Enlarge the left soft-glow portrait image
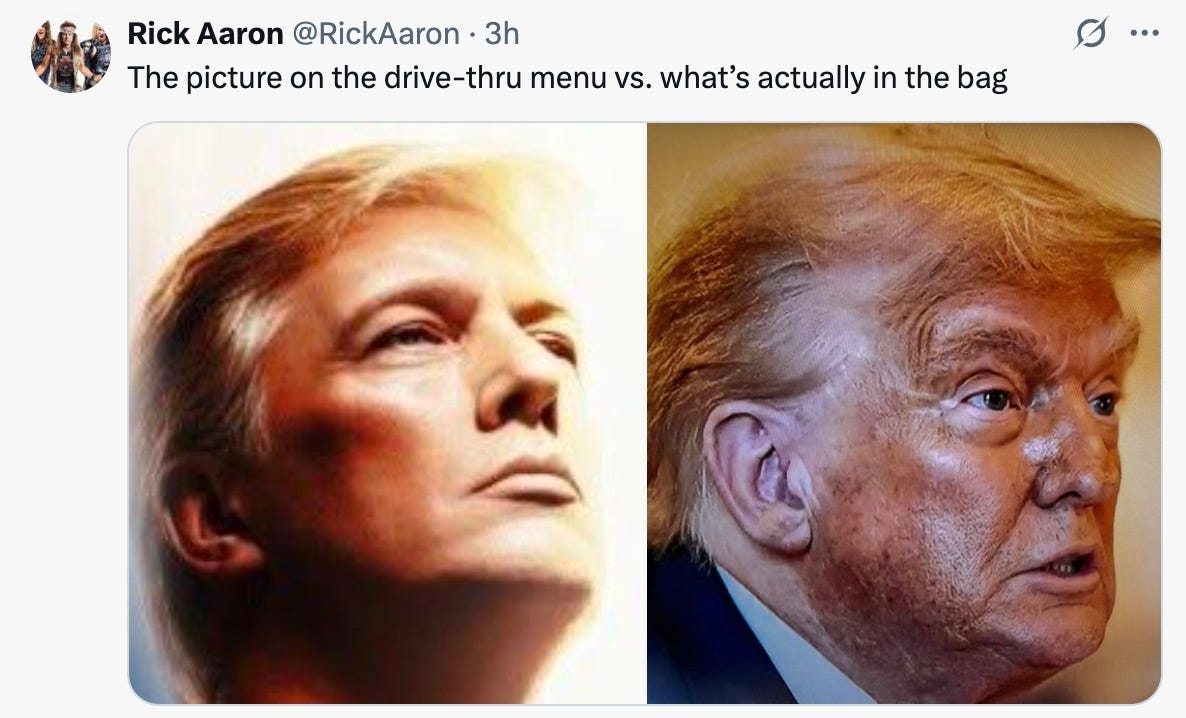 pos(387,413)
